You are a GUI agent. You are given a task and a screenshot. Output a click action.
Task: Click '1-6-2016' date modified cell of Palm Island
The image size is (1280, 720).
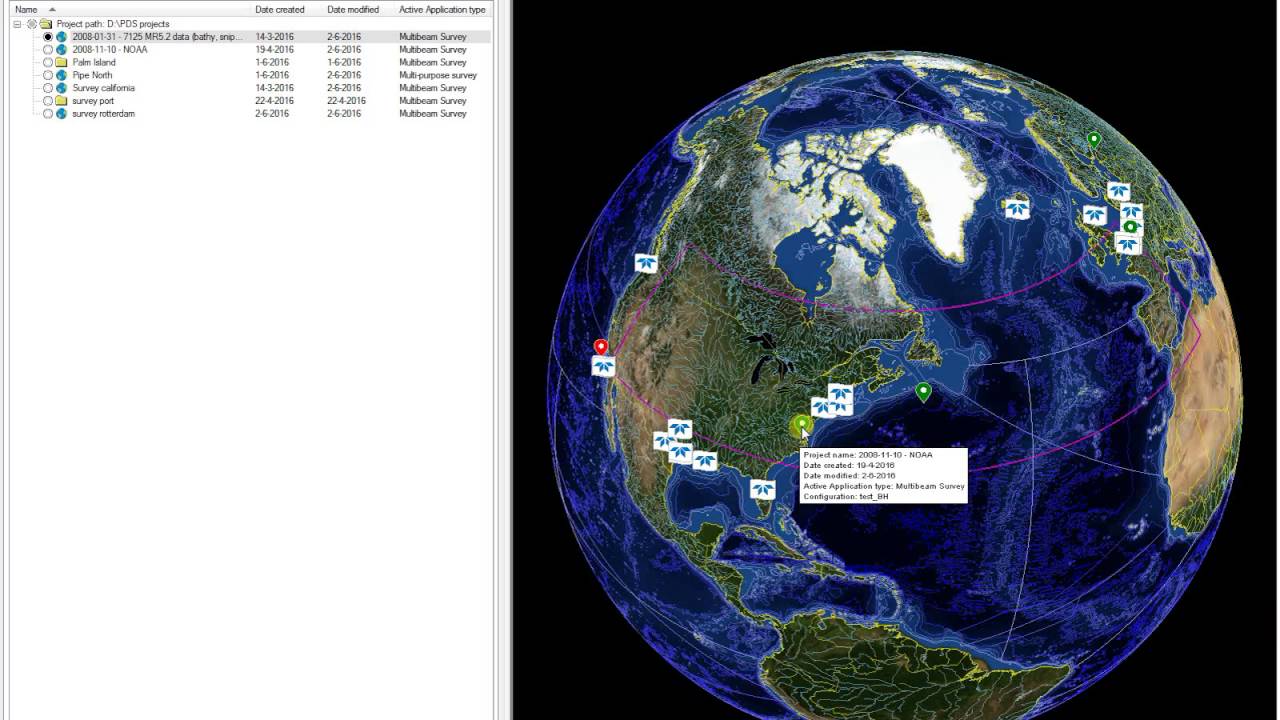(x=344, y=62)
